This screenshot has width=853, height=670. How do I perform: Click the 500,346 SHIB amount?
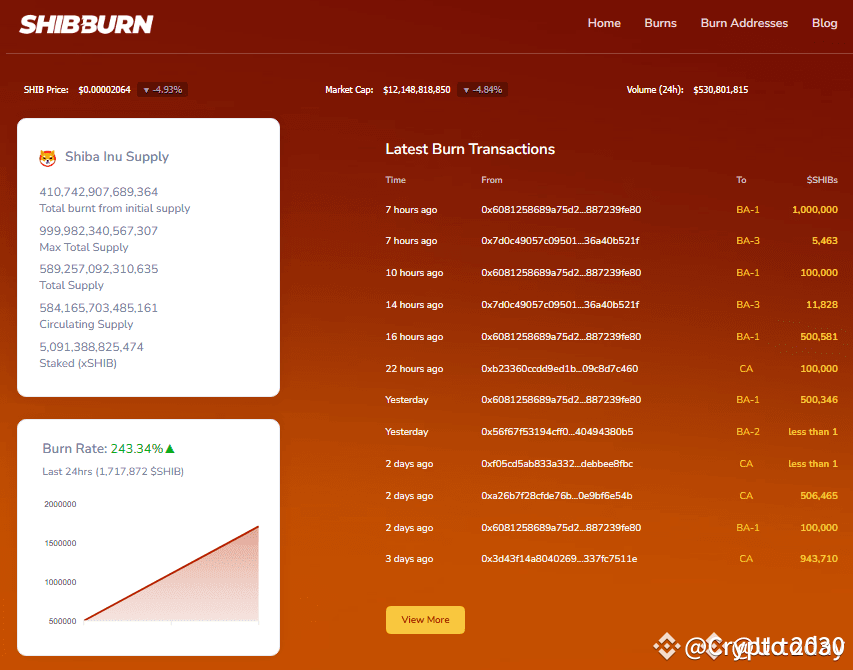coord(819,400)
